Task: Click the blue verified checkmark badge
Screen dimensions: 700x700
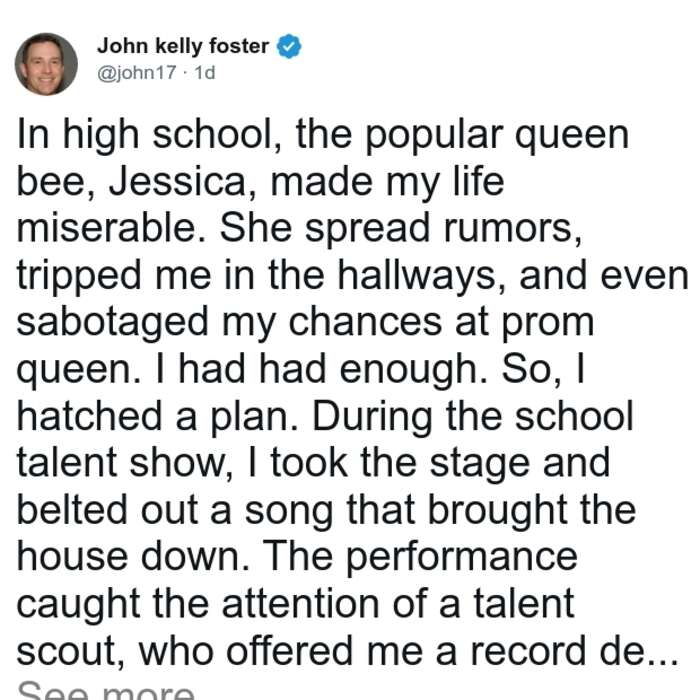Action: 289,46
